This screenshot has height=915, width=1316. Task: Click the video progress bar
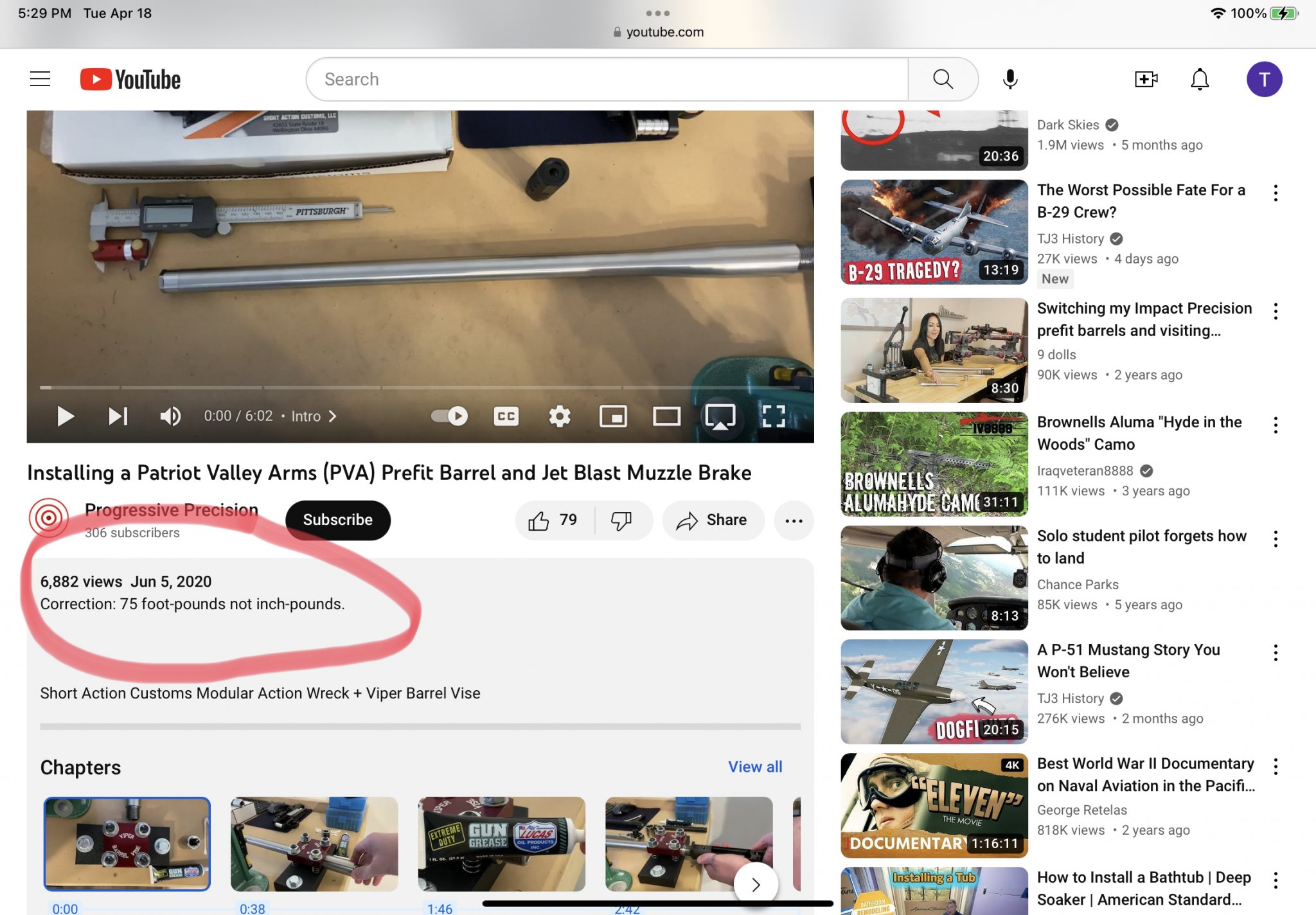point(420,387)
